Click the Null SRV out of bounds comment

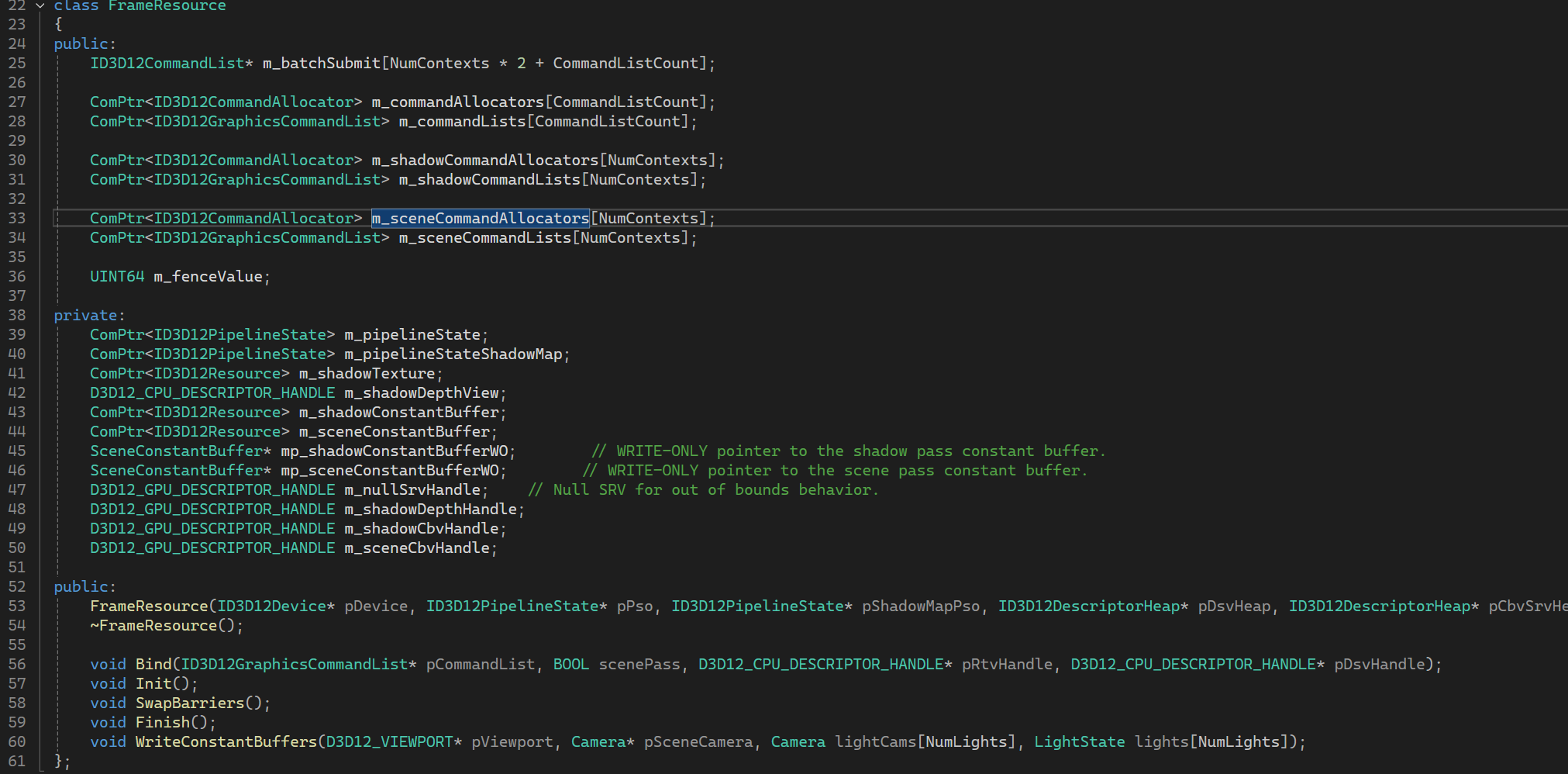click(x=703, y=489)
